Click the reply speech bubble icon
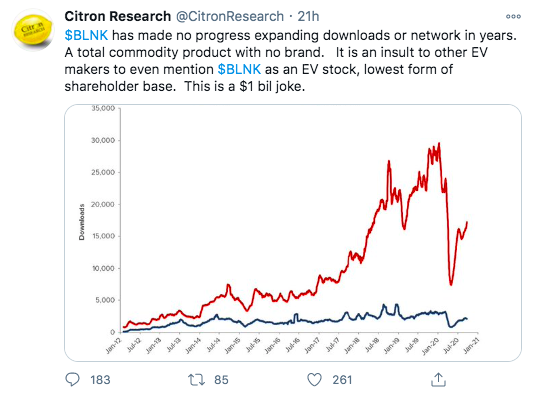Viewport: 536px width, 395px height. coord(72,380)
